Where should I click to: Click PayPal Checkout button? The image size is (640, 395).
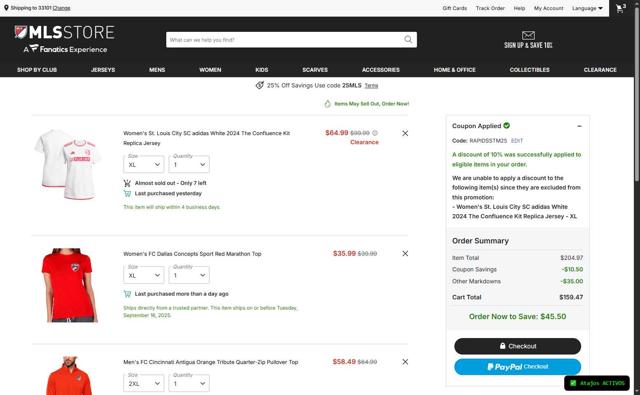point(518,367)
